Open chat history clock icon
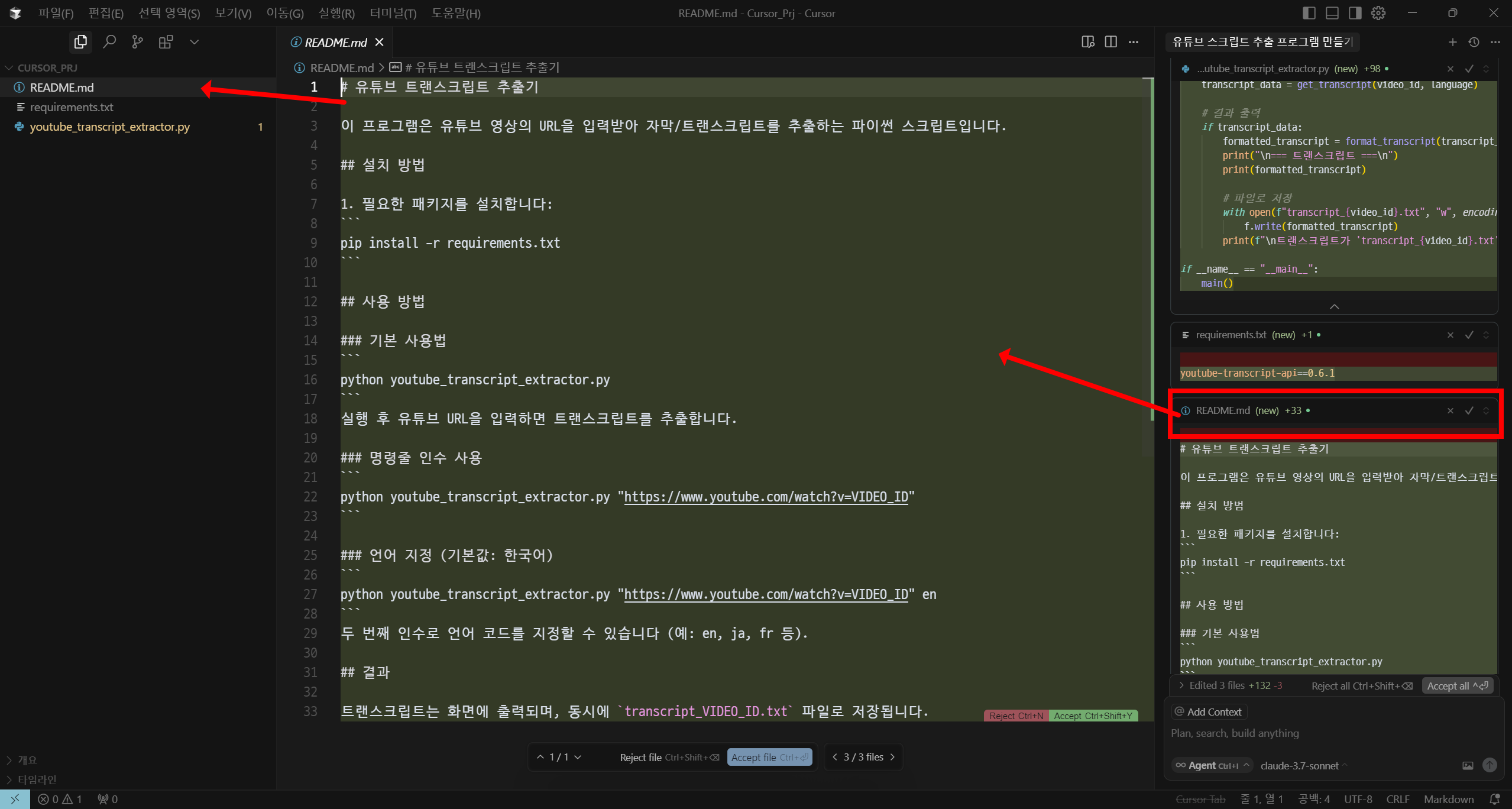 click(1474, 42)
